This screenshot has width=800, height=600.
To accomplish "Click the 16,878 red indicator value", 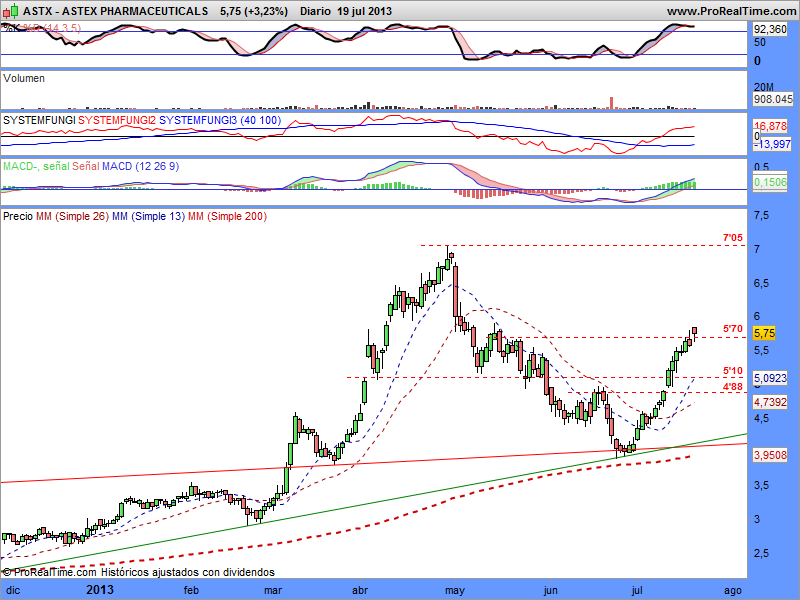I will point(770,126).
